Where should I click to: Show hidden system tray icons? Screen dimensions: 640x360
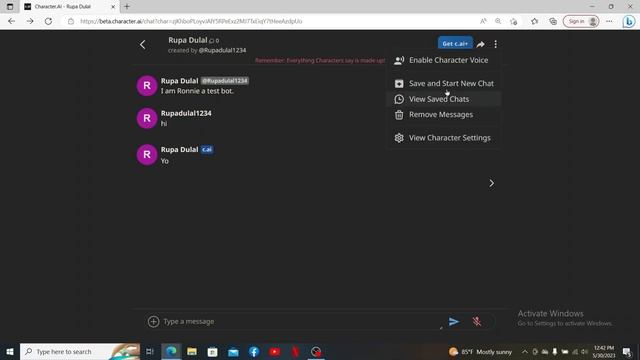click(525, 351)
